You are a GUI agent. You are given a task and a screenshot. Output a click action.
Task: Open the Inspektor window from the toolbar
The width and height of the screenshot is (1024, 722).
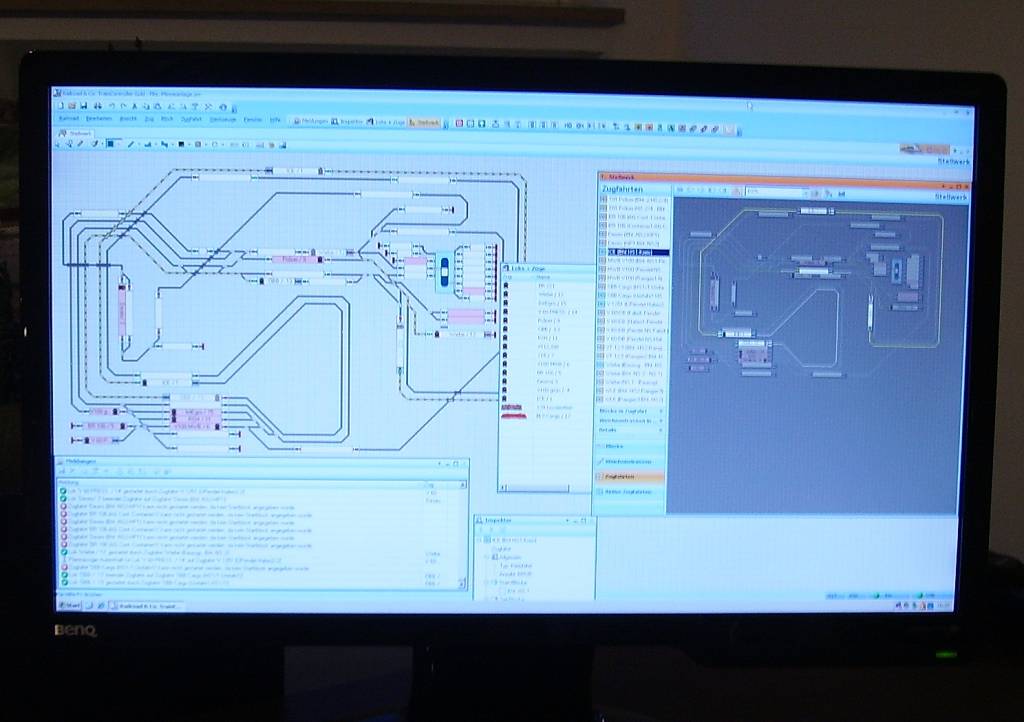coord(347,122)
